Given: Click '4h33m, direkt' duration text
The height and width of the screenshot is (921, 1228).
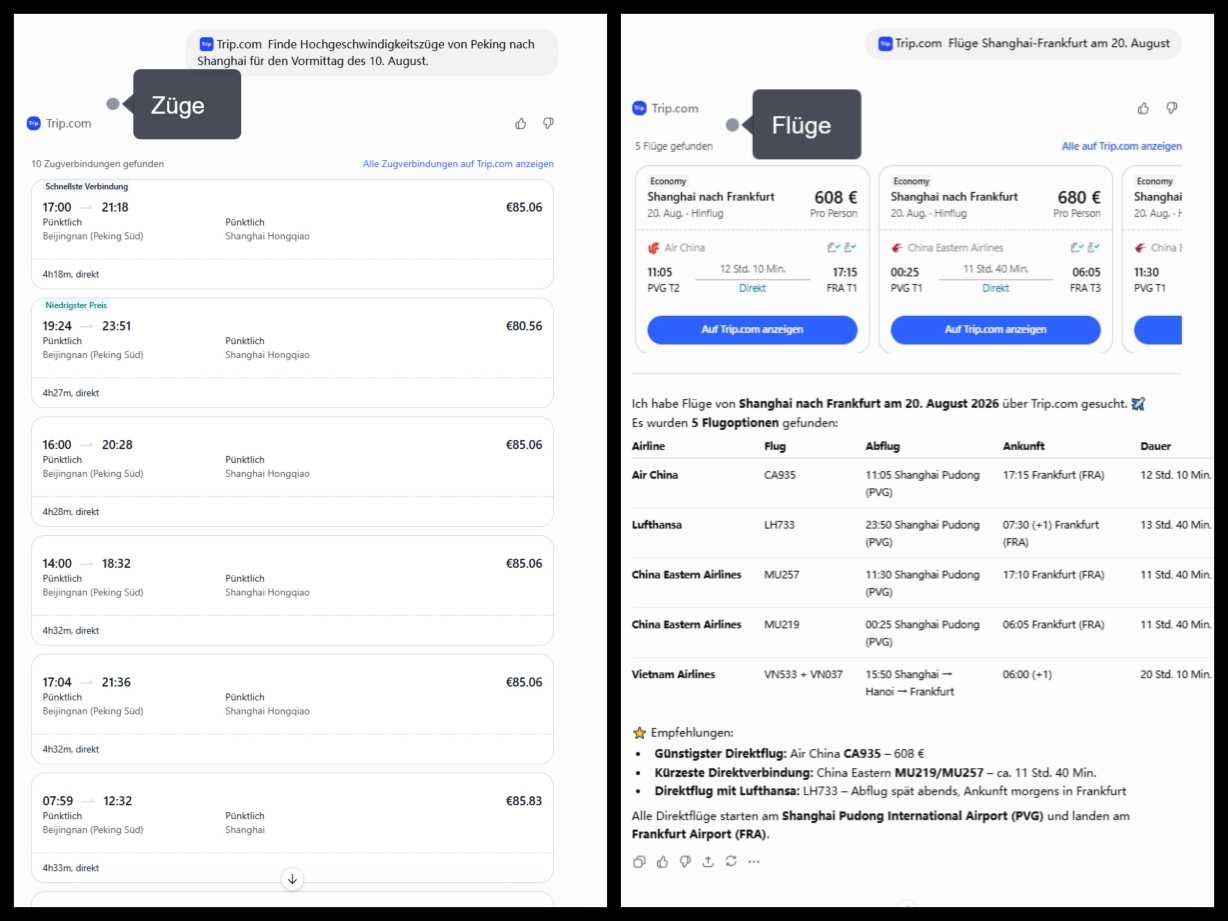Looking at the screenshot, I should (71, 868).
